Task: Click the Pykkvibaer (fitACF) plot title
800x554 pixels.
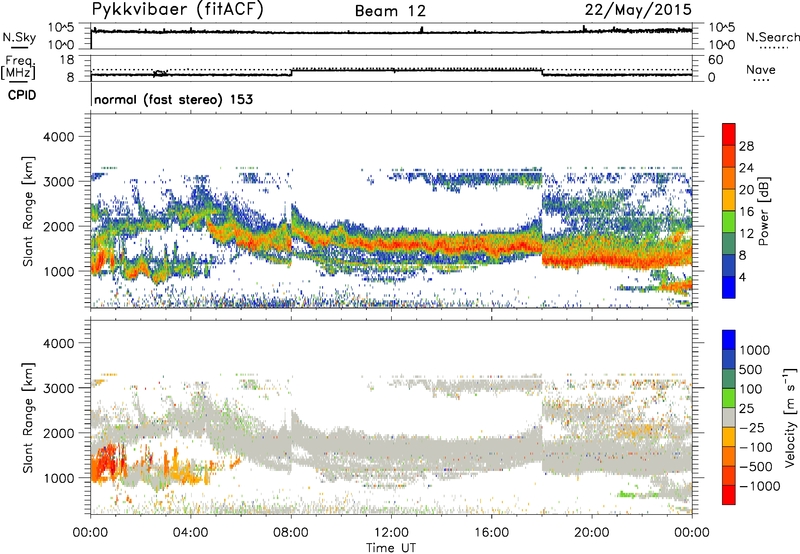Action: 177,10
